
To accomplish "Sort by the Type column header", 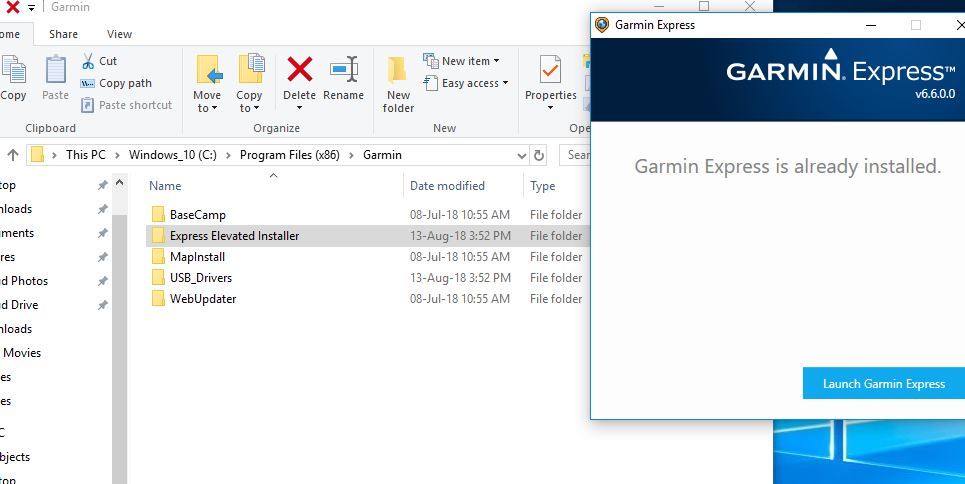I will [543, 185].
